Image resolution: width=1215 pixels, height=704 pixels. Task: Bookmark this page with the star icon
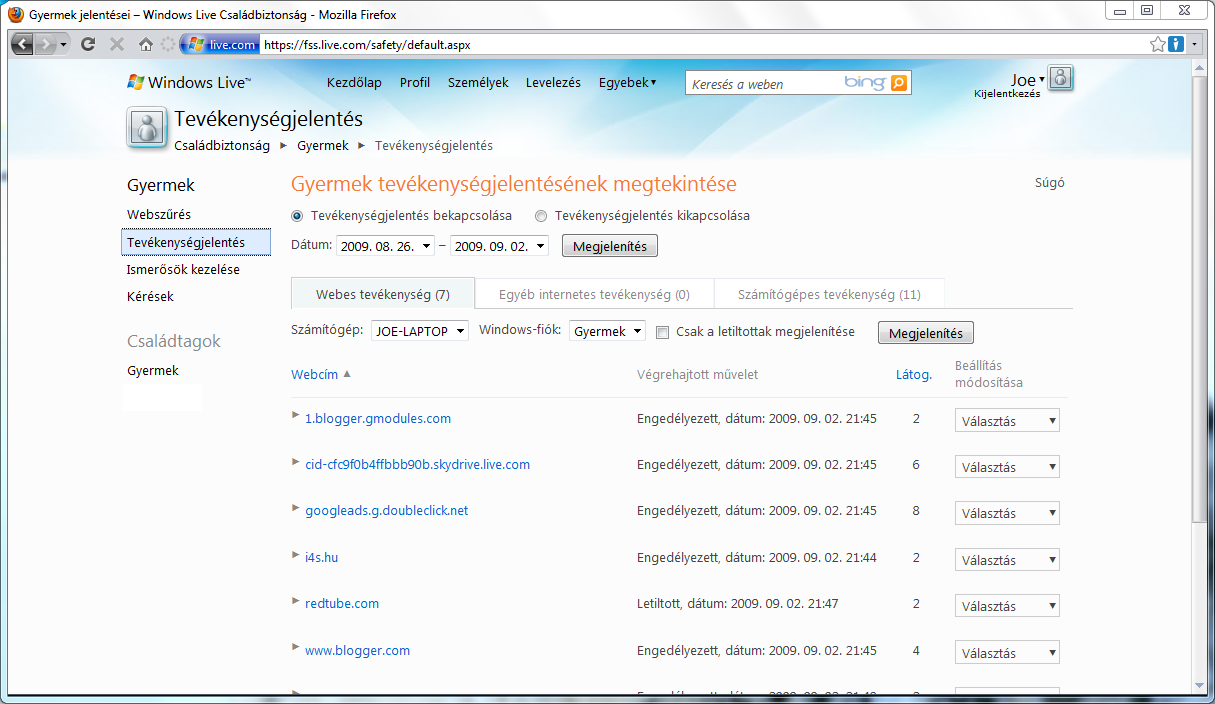1158,44
